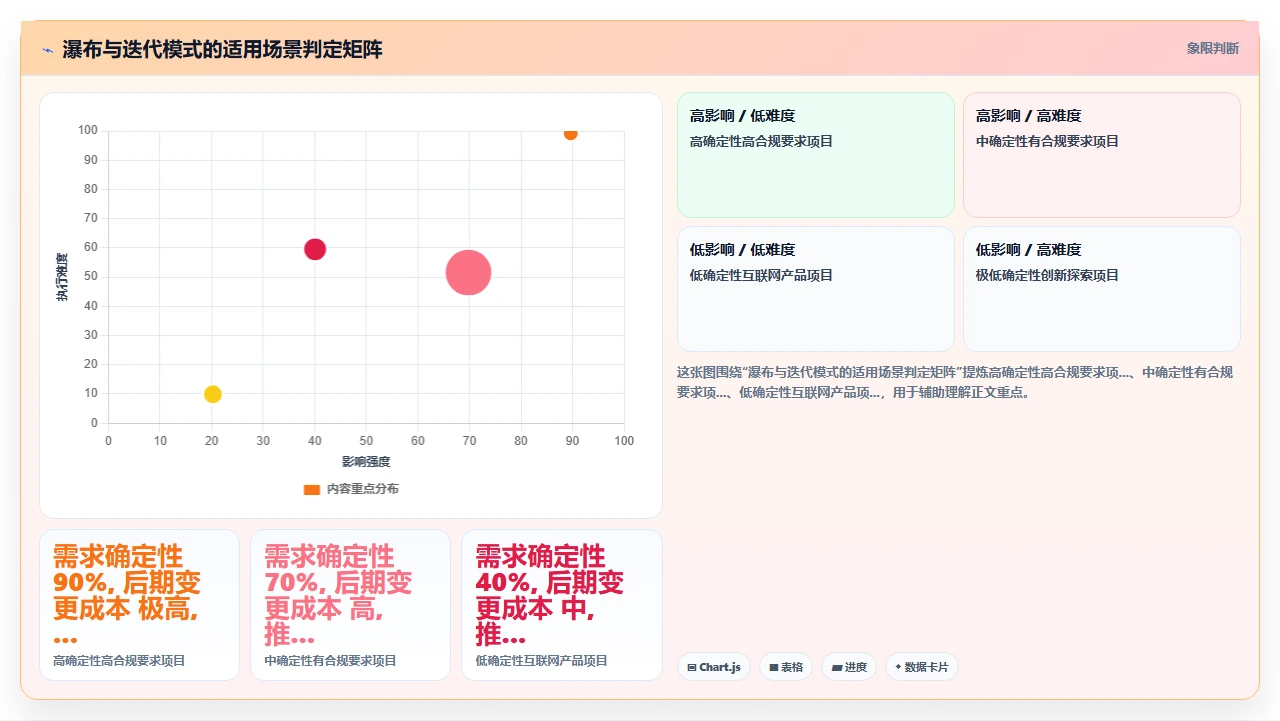The image size is (1280, 721).
Task: Click the 进度 tag
Action: (849, 667)
